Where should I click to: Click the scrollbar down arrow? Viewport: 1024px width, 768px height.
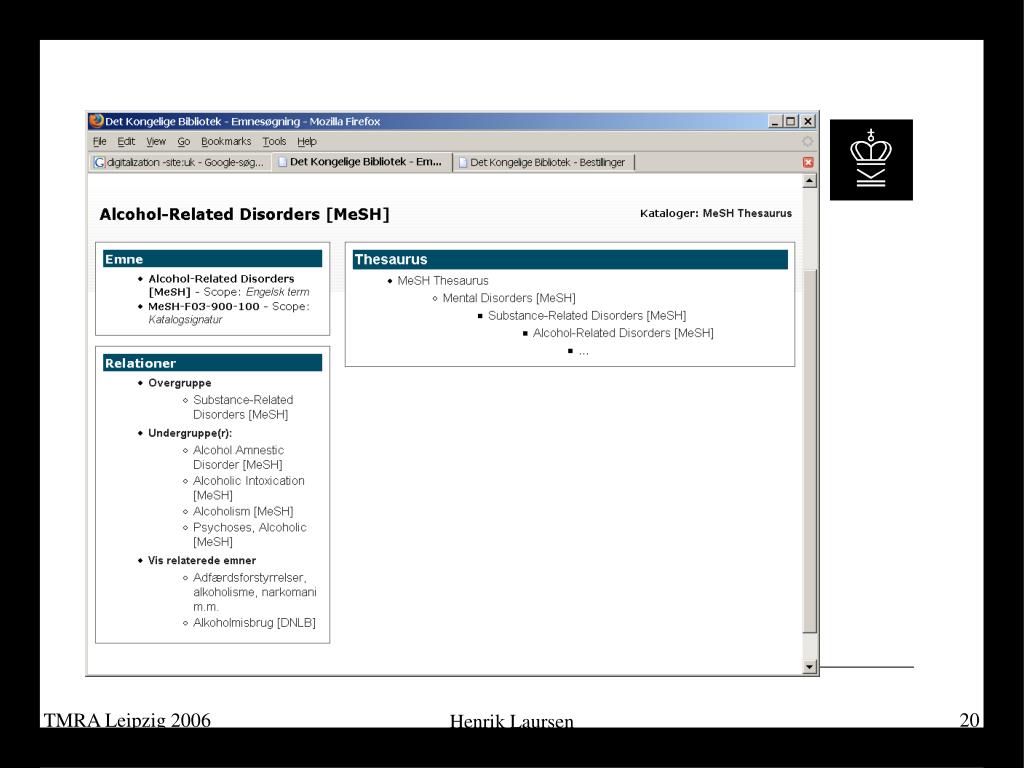click(x=809, y=666)
